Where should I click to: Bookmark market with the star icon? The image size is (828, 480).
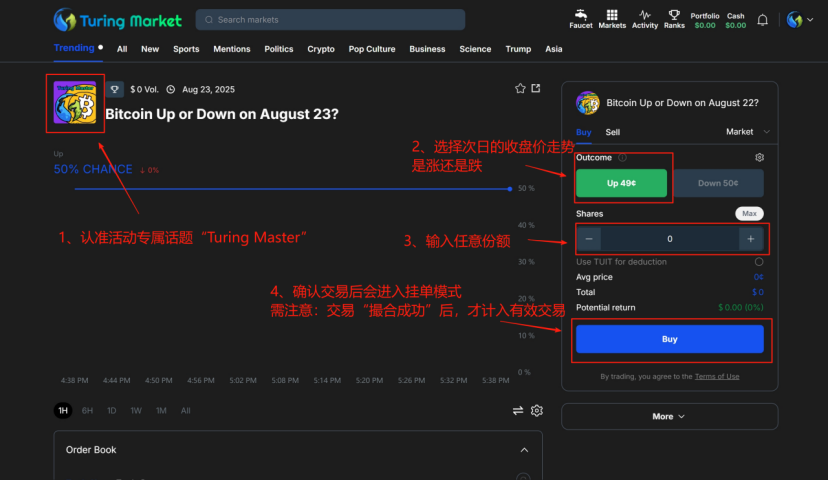(x=520, y=89)
